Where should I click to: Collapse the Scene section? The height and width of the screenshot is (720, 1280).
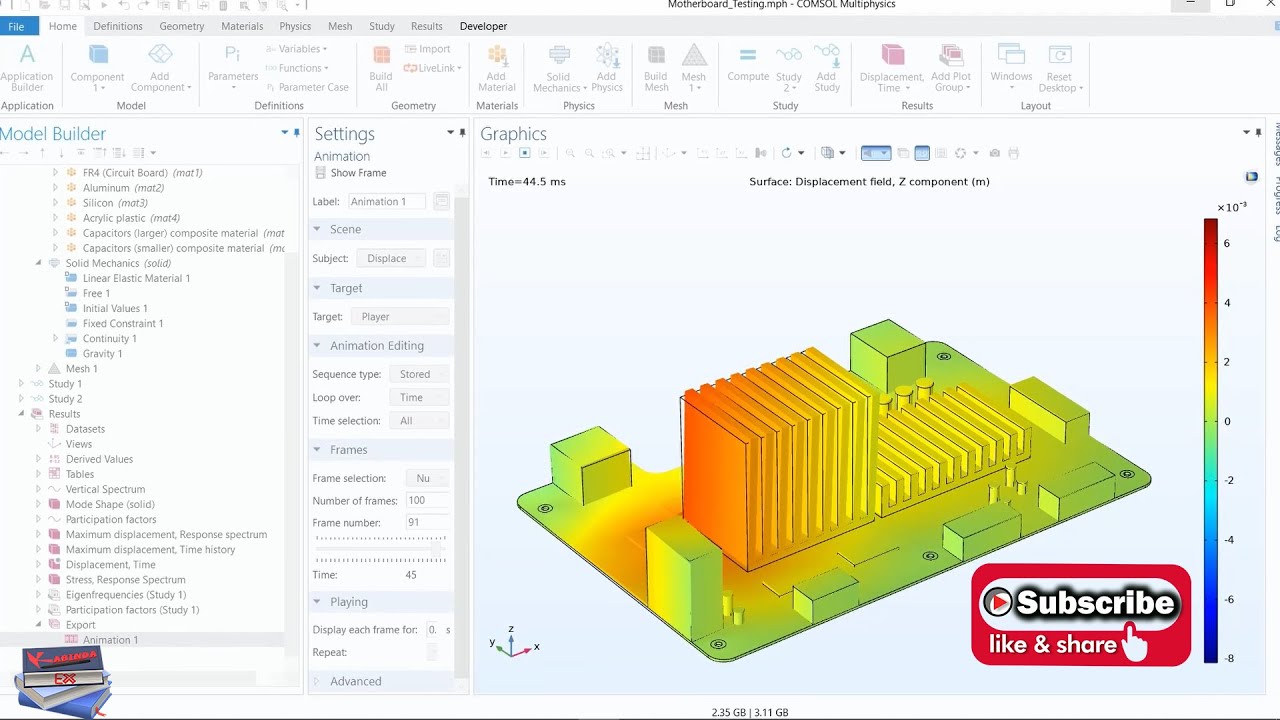click(317, 229)
